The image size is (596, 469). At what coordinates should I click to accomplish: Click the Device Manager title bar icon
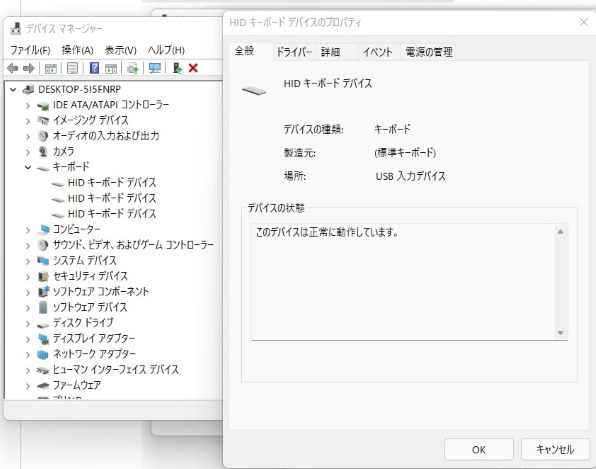click(16, 29)
